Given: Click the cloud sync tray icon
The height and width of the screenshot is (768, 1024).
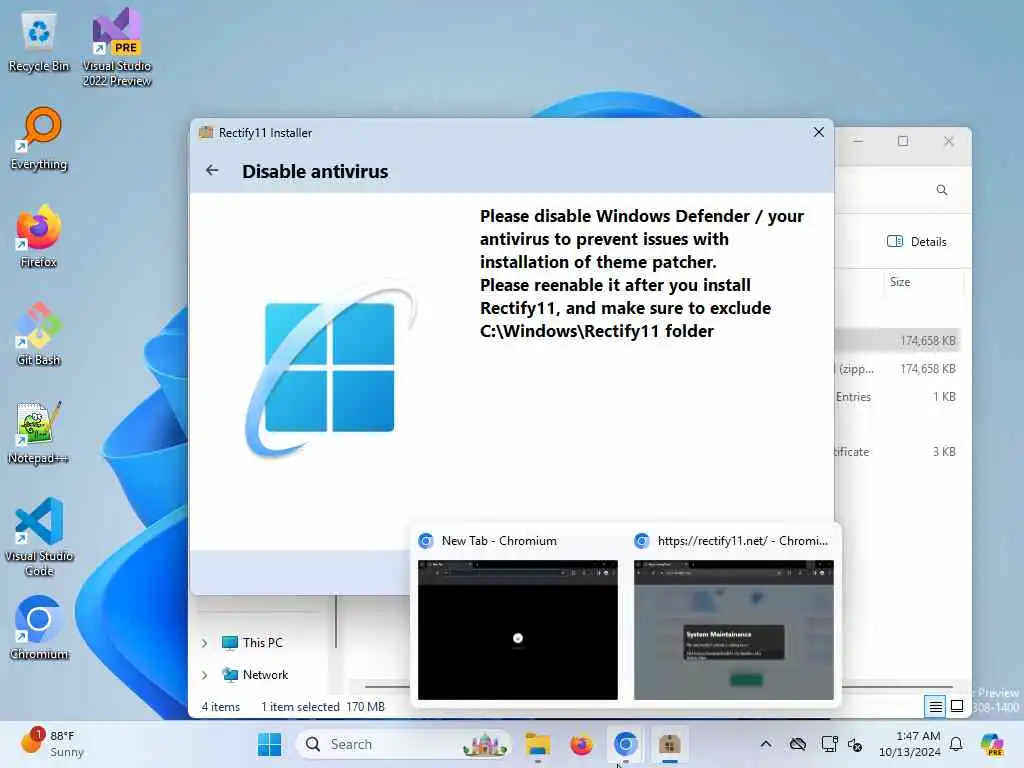Looking at the screenshot, I should (x=797, y=744).
